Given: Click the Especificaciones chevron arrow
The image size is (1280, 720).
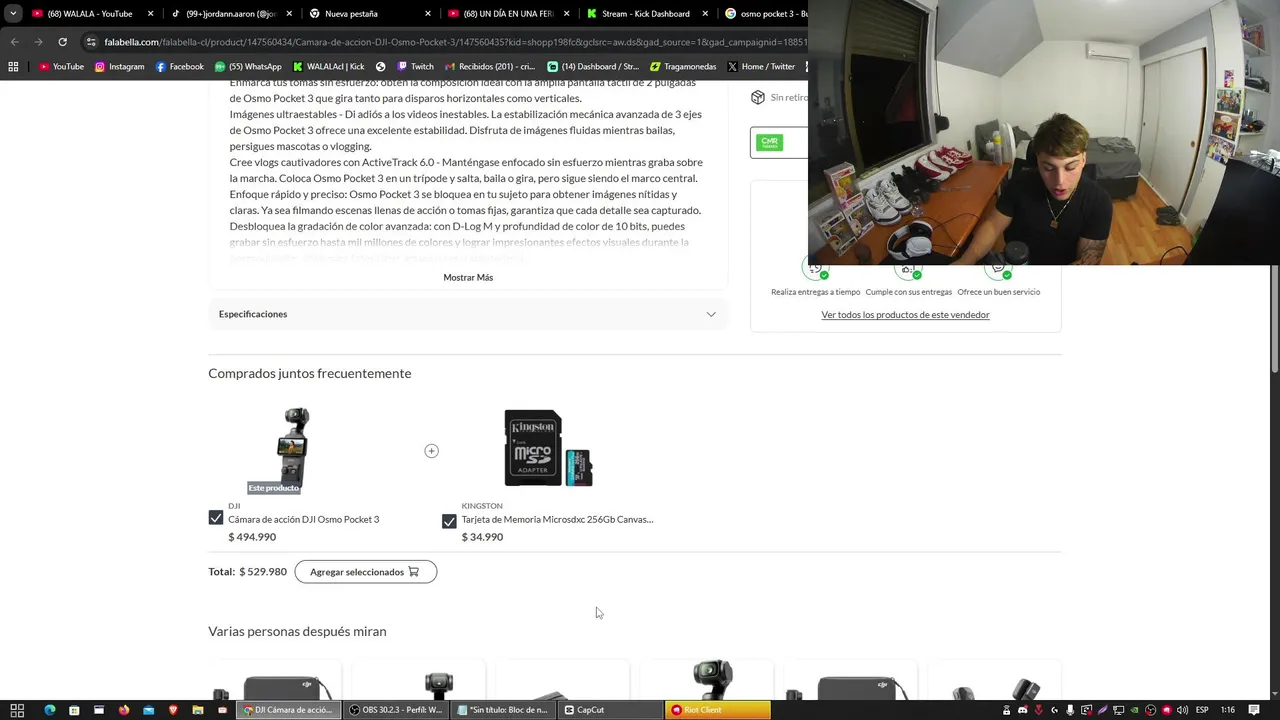Looking at the screenshot, I should click(711, 314).
